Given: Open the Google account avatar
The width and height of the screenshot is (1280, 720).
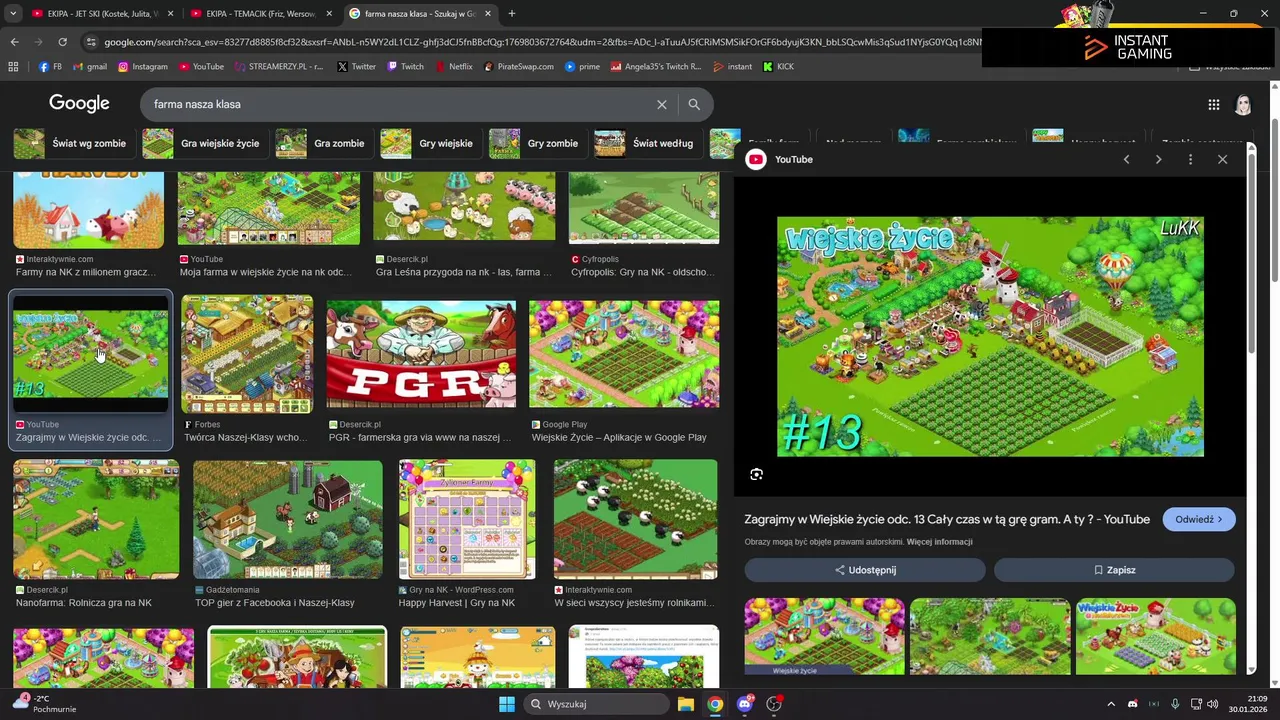Looking at the screenshot, I should pyautogui.click(x=1243, y=104).
